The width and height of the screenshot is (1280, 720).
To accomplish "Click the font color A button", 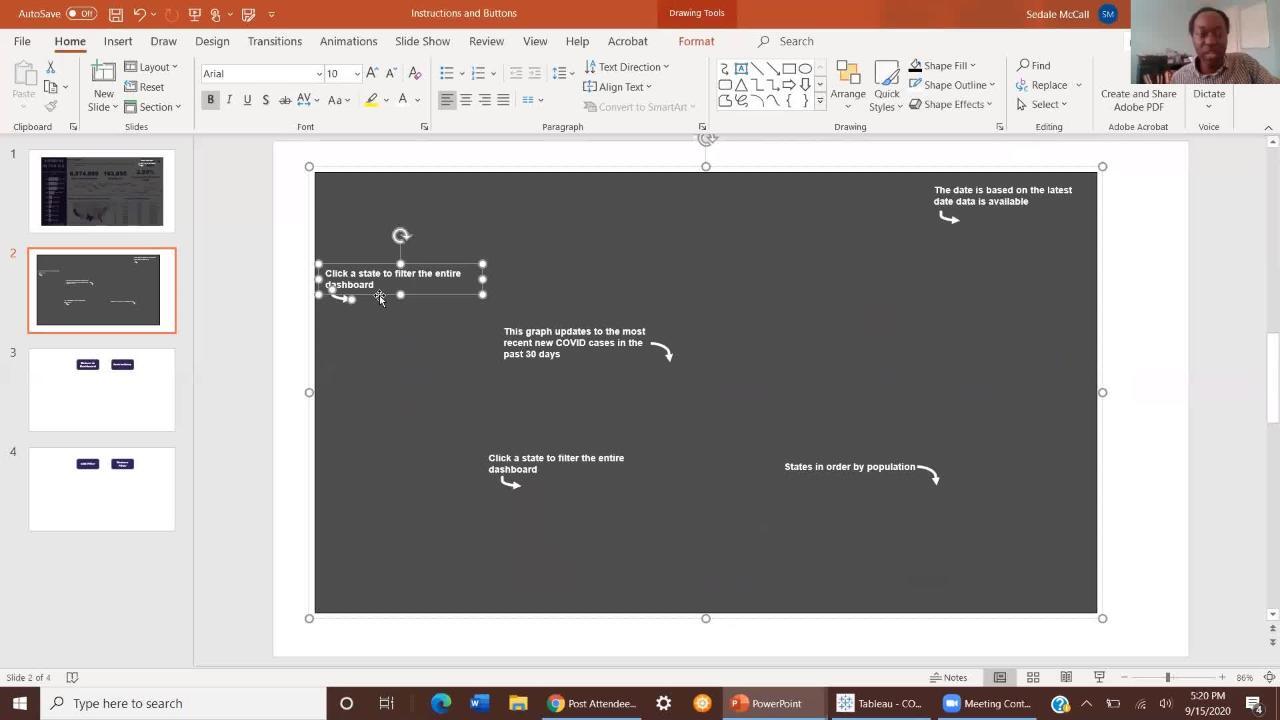I will [x=403, y=100].
